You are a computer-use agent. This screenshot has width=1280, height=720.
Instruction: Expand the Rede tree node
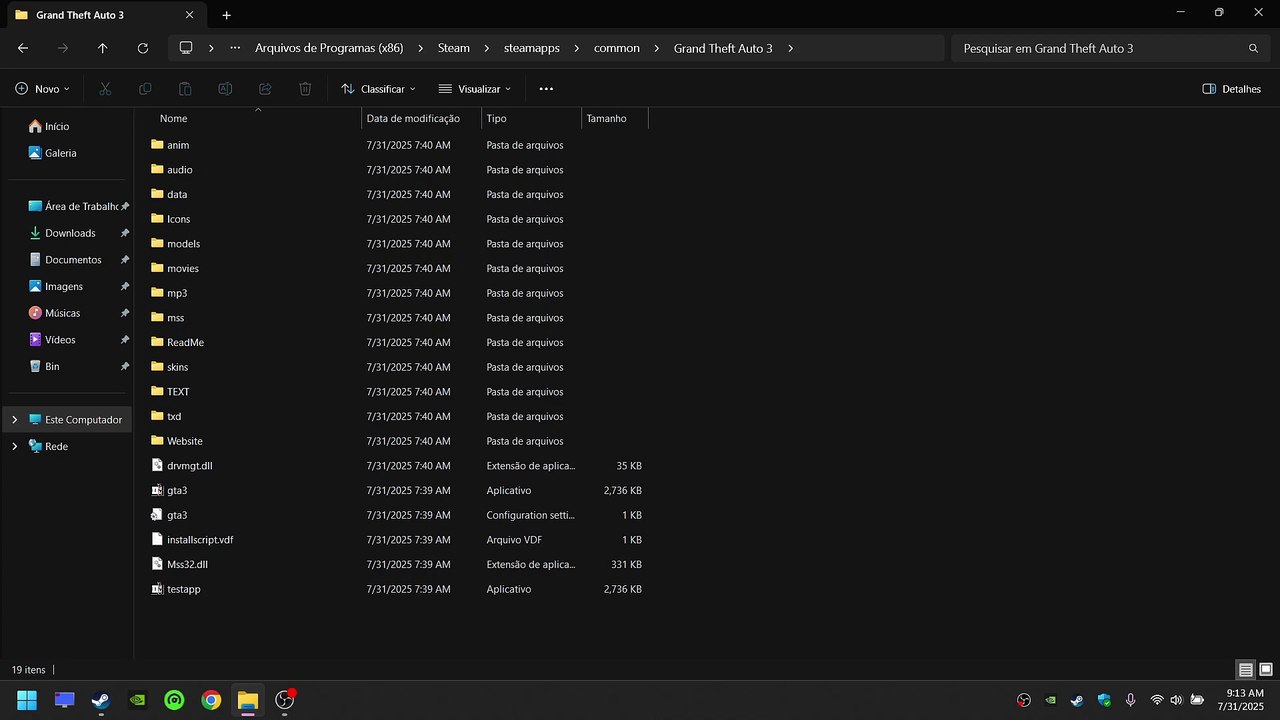click(x=14, y=446)
